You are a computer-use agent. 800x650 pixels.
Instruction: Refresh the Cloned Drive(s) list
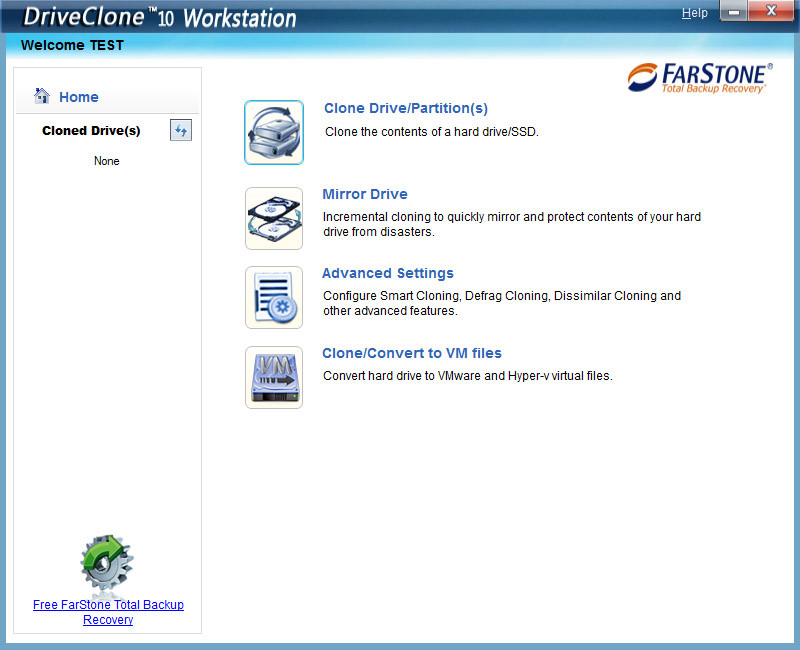181,131
